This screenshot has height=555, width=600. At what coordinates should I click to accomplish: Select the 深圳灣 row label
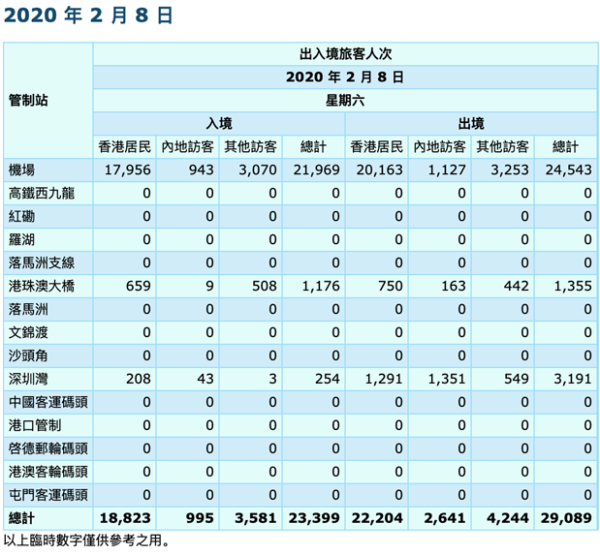click(x=27, y=379)
